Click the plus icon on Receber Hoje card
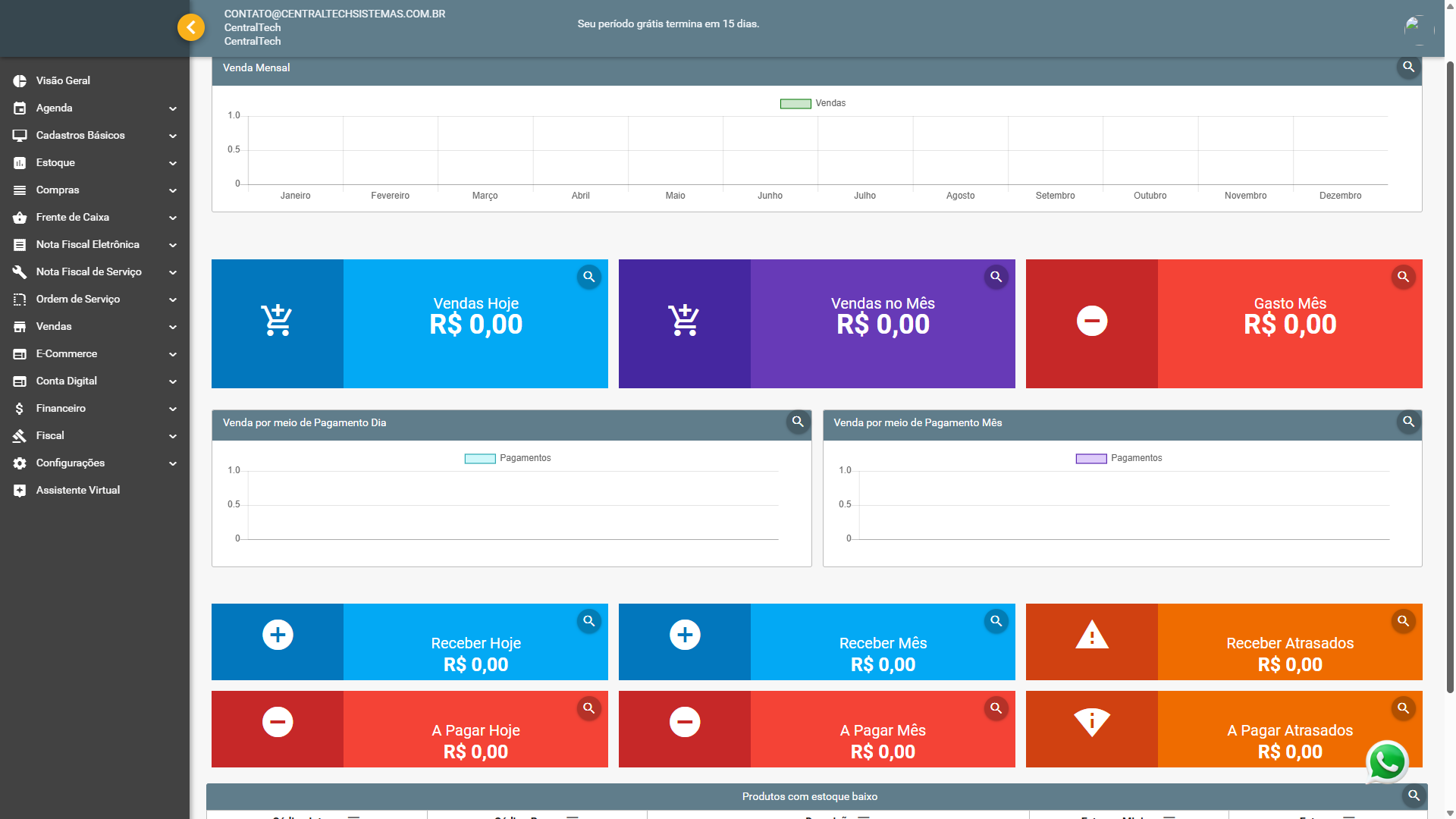Image resolution: width=1456 pixels, height=819 pixels. coord(278,635)
